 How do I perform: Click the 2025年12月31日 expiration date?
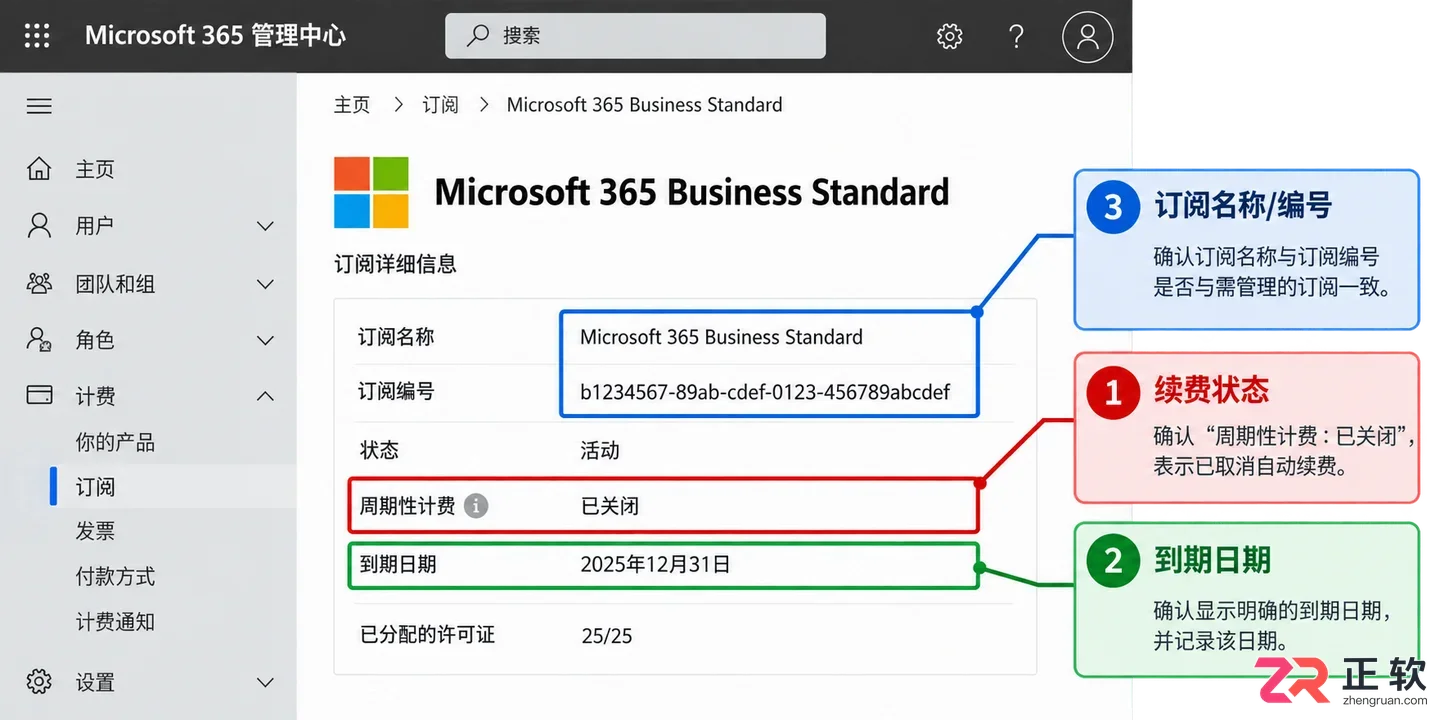point(655,564)
